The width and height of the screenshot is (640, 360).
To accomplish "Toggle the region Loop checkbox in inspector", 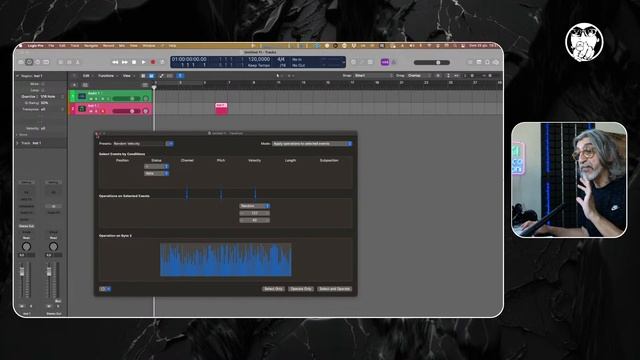I will click(x=43, y=90).
